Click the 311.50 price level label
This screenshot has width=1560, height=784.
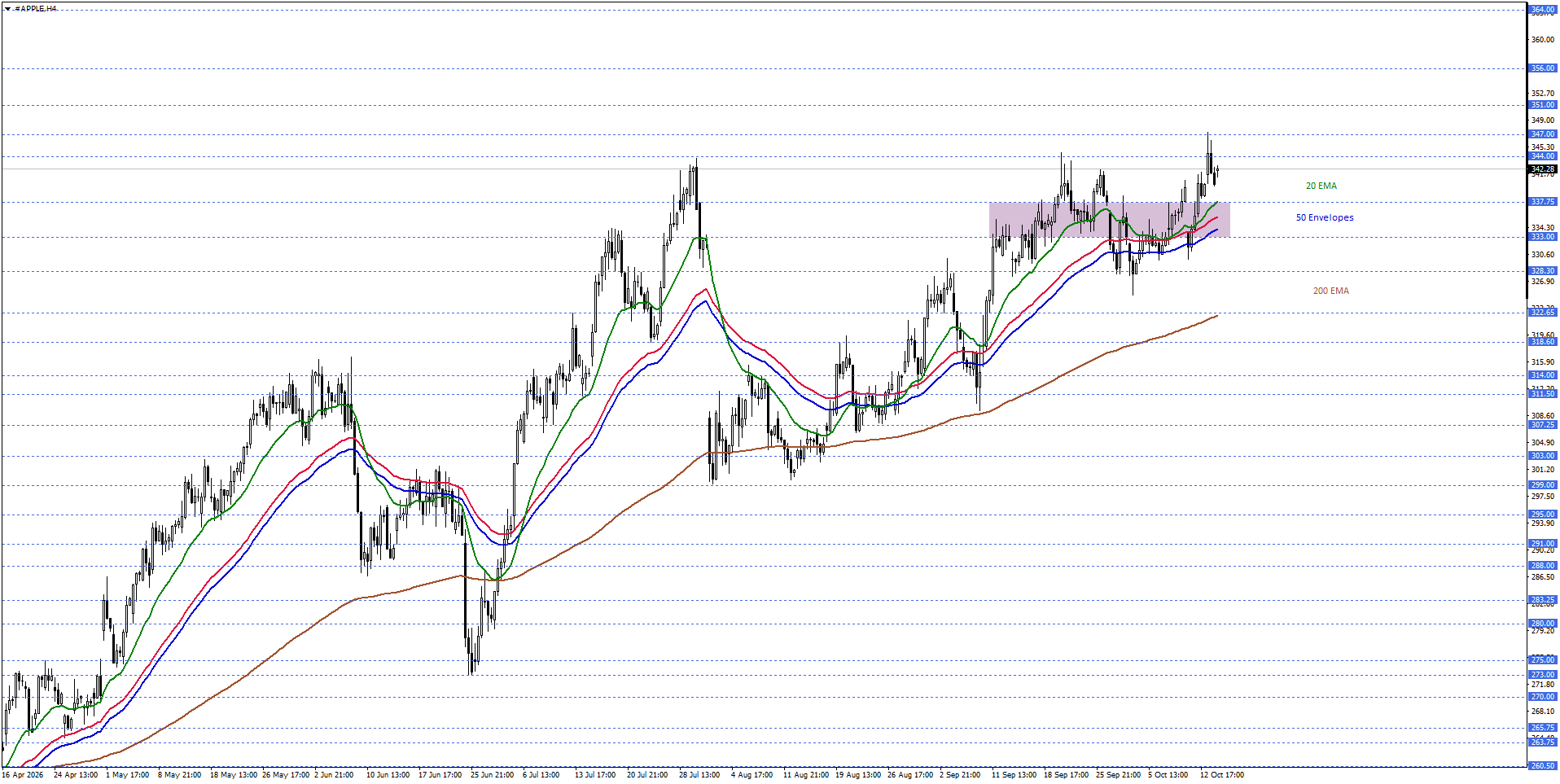click(x=1543, y=394)
